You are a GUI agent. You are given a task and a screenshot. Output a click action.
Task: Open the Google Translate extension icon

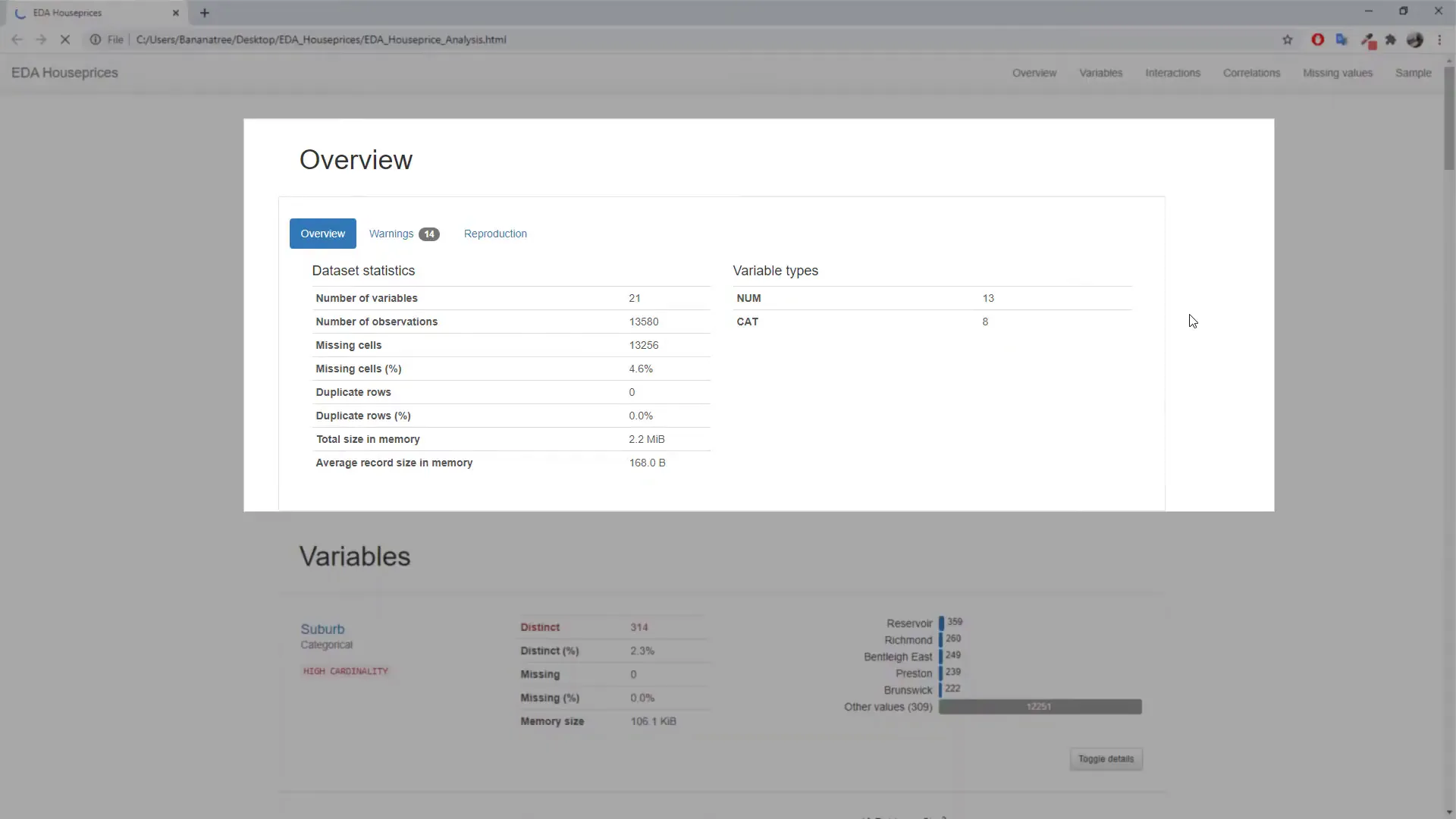pyautogui.click(x=1341, y=40)
